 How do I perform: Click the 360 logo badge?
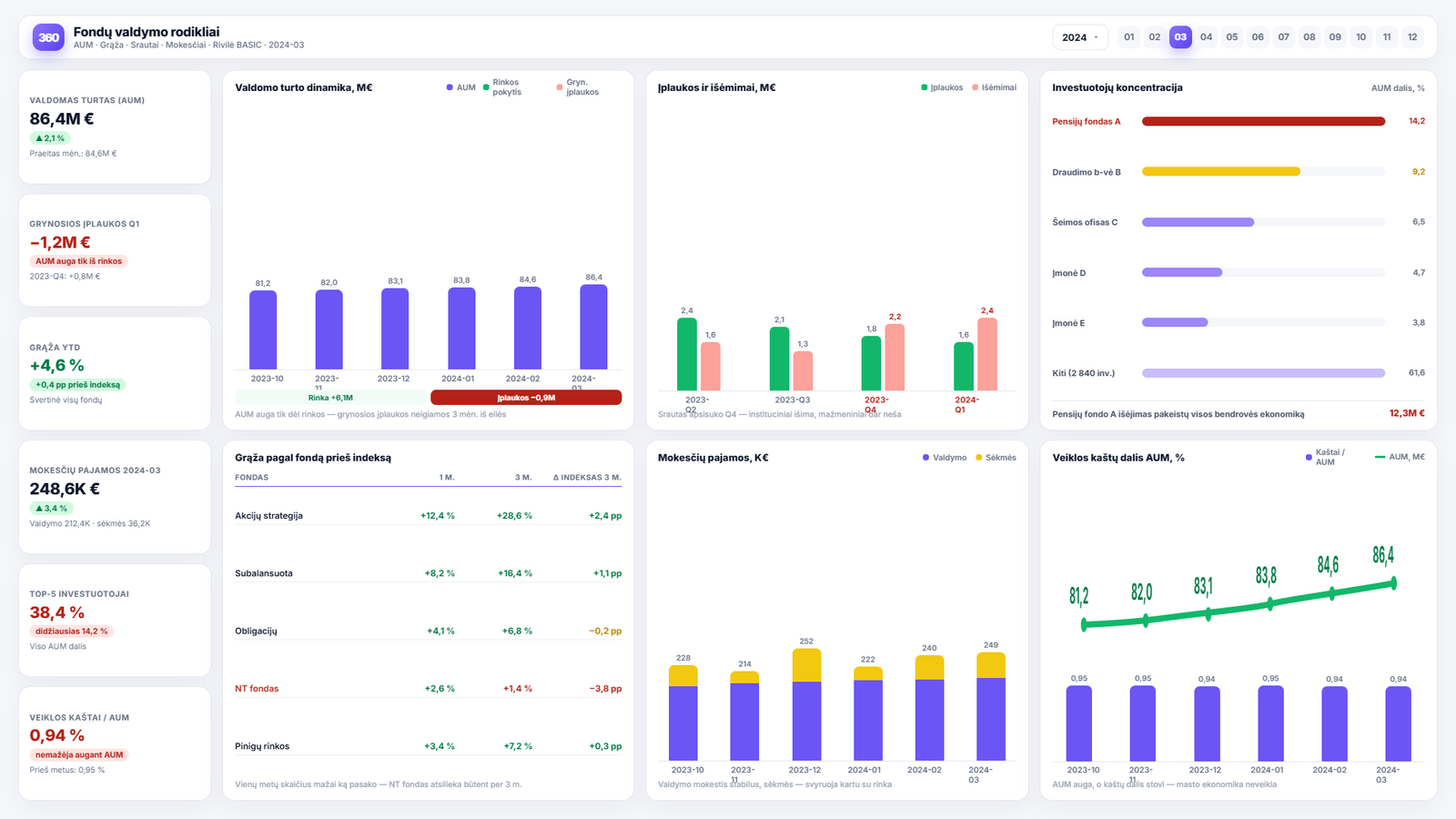[48, 37]
